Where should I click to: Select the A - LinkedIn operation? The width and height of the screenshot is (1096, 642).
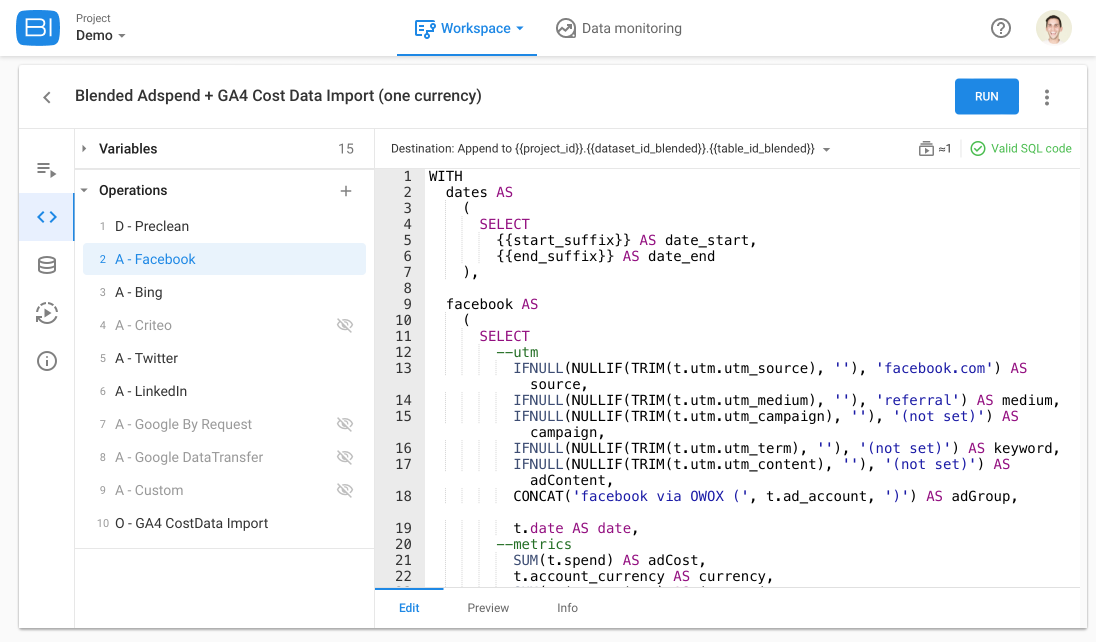[x=224, y=391]
